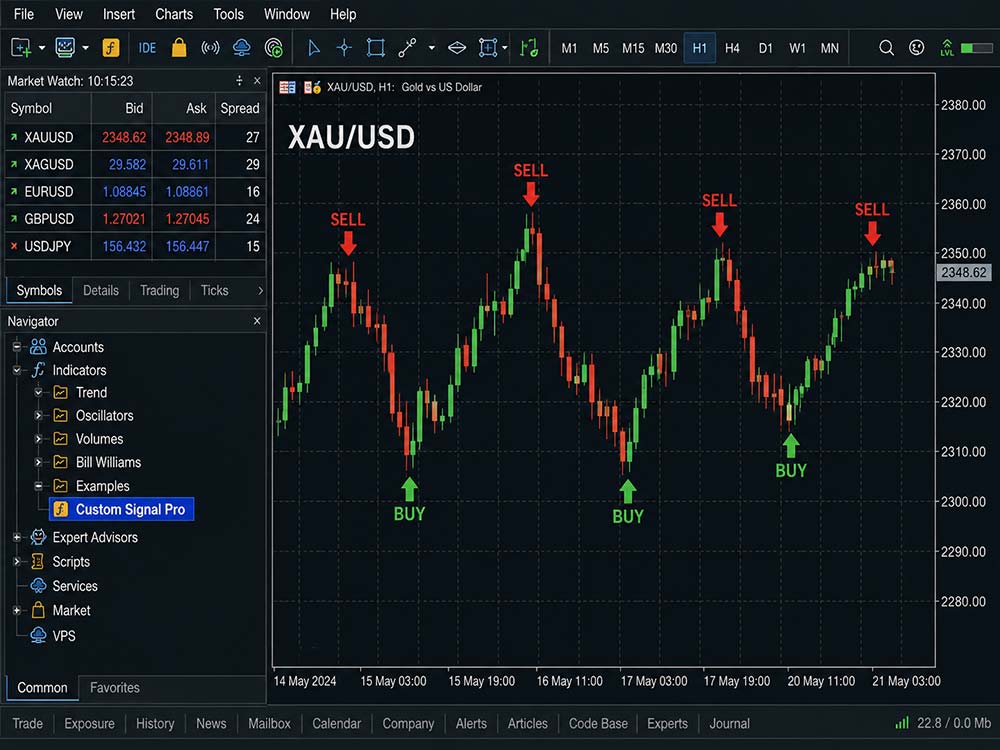Select the M1 timeframe

click(x=569, y=48)
